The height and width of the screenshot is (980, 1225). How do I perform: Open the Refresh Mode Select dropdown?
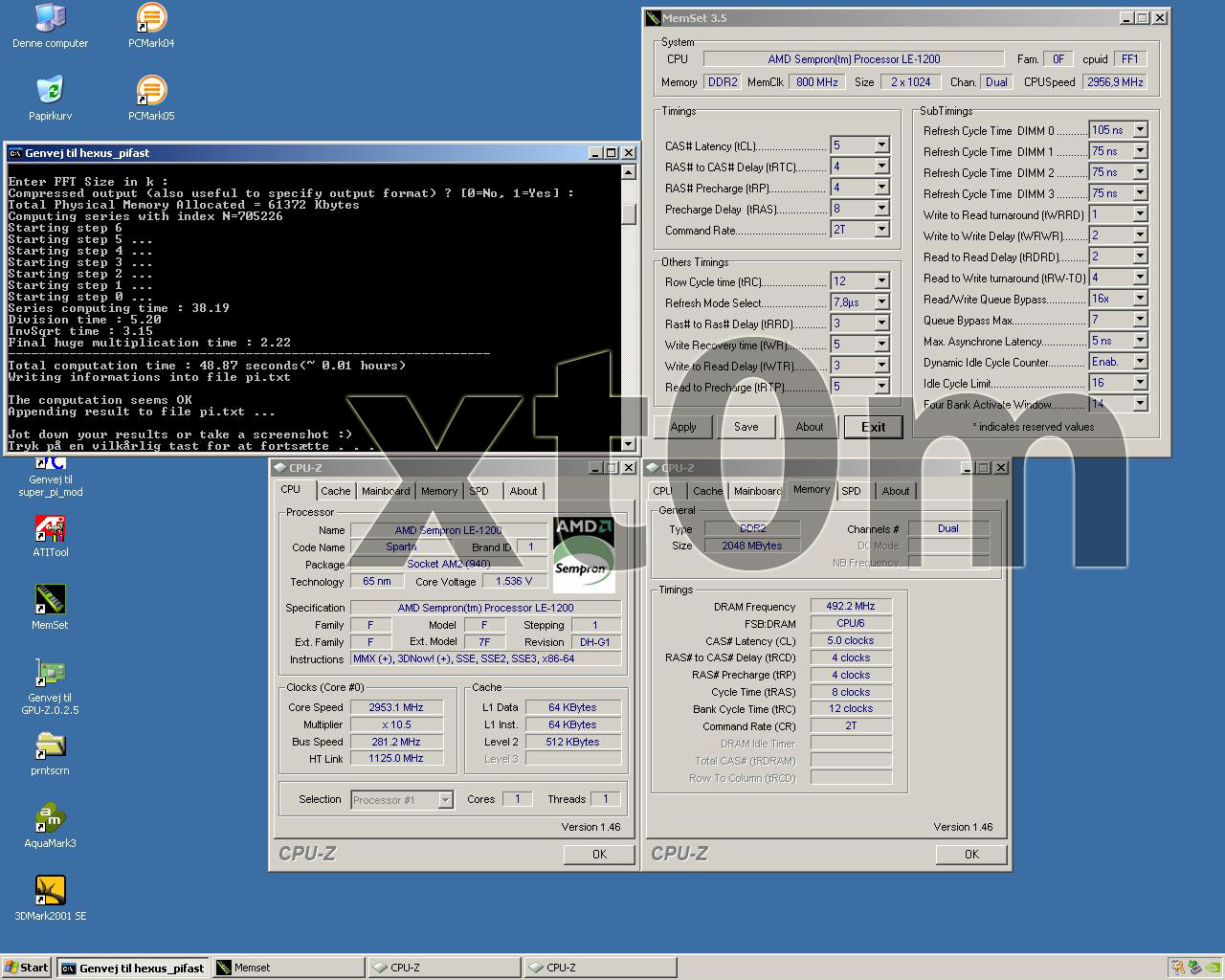point(881,302)
